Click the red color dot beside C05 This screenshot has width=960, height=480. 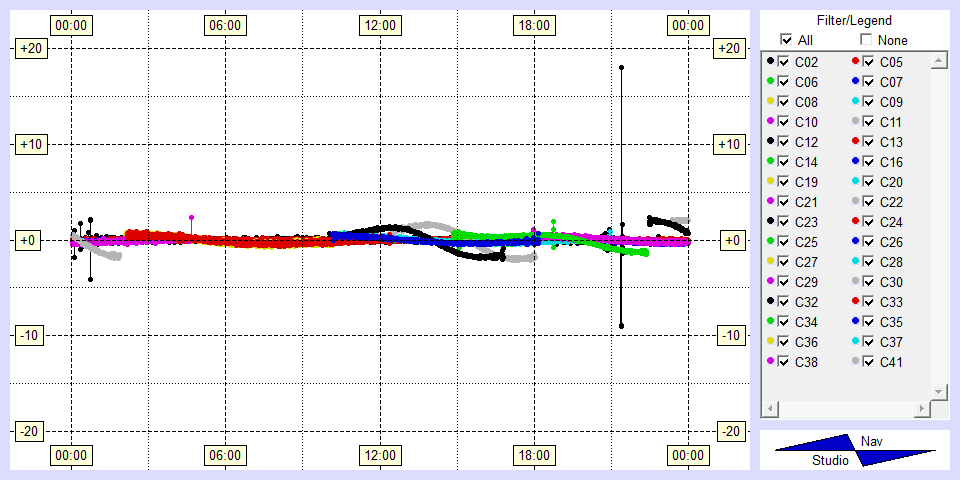coord(855,62)
